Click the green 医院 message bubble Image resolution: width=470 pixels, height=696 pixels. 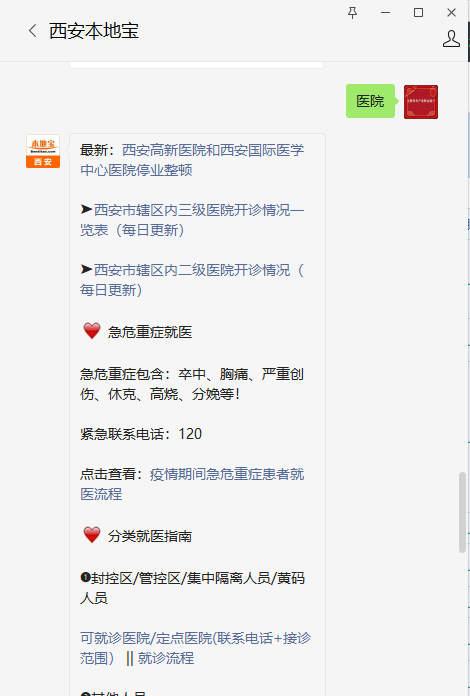(x=370, y=101)
